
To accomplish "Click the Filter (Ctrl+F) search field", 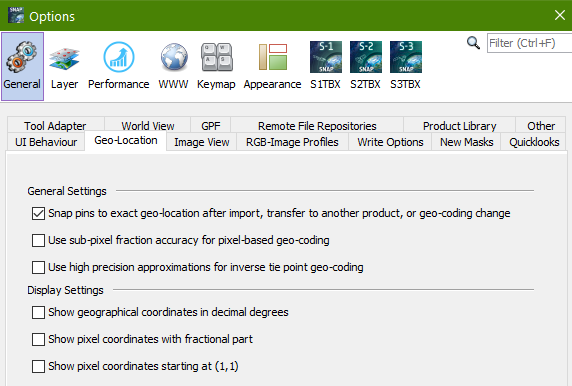I will pyautogui.click(x=530, y=43).
